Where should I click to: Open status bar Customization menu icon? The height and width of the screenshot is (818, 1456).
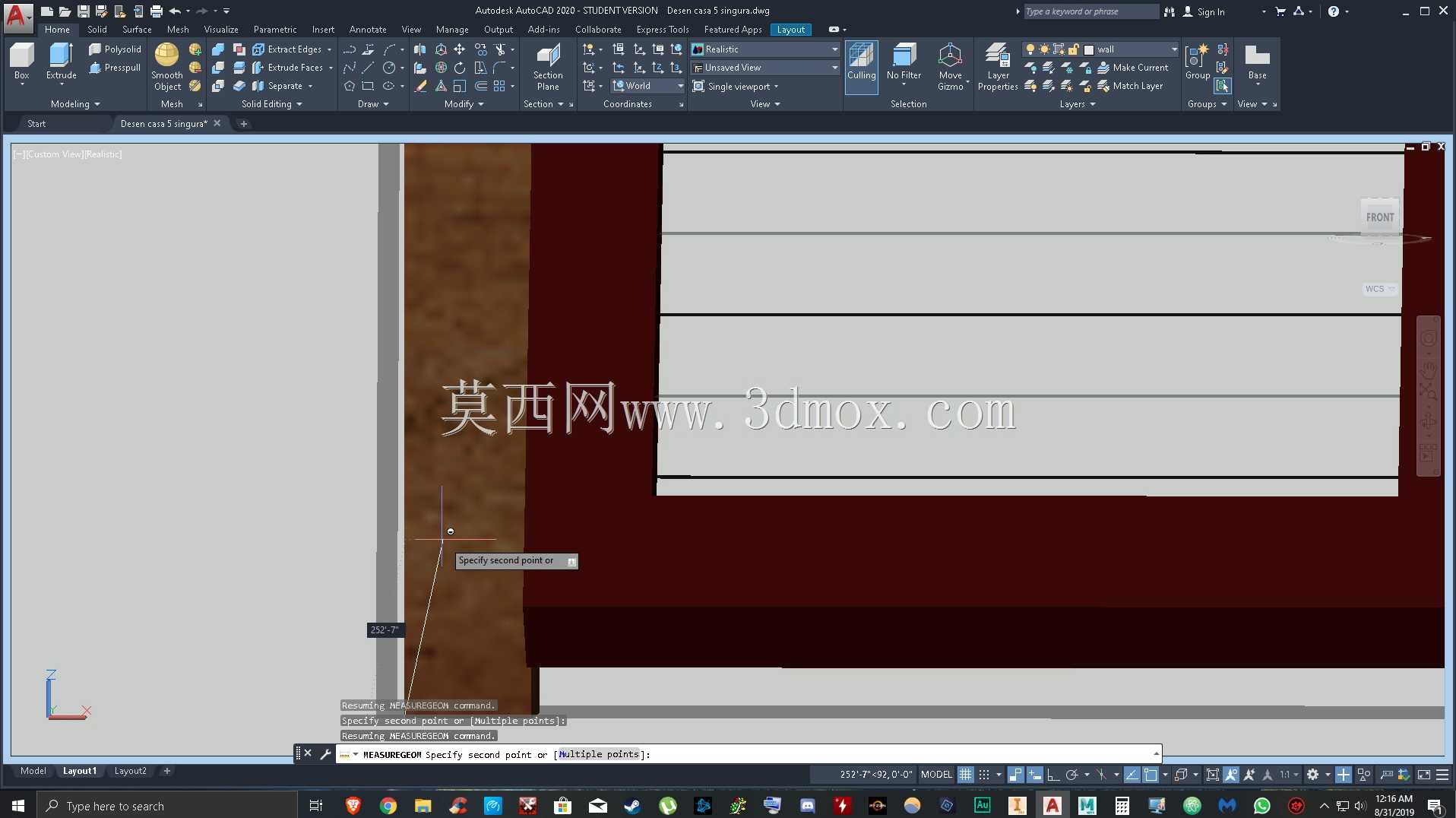pos(1442,775)
